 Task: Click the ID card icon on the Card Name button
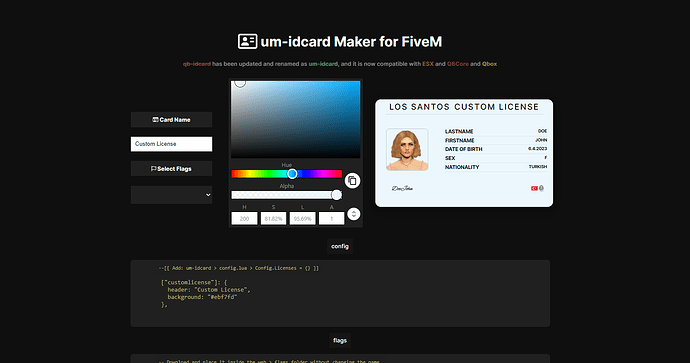[x=155, y=120]
